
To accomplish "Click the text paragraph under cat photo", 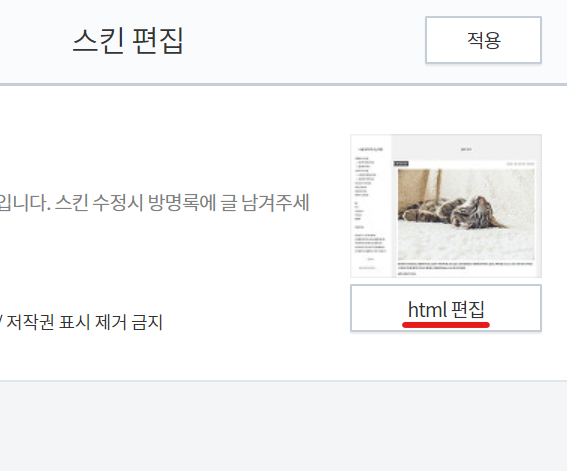I will click(x=466, y=266).
